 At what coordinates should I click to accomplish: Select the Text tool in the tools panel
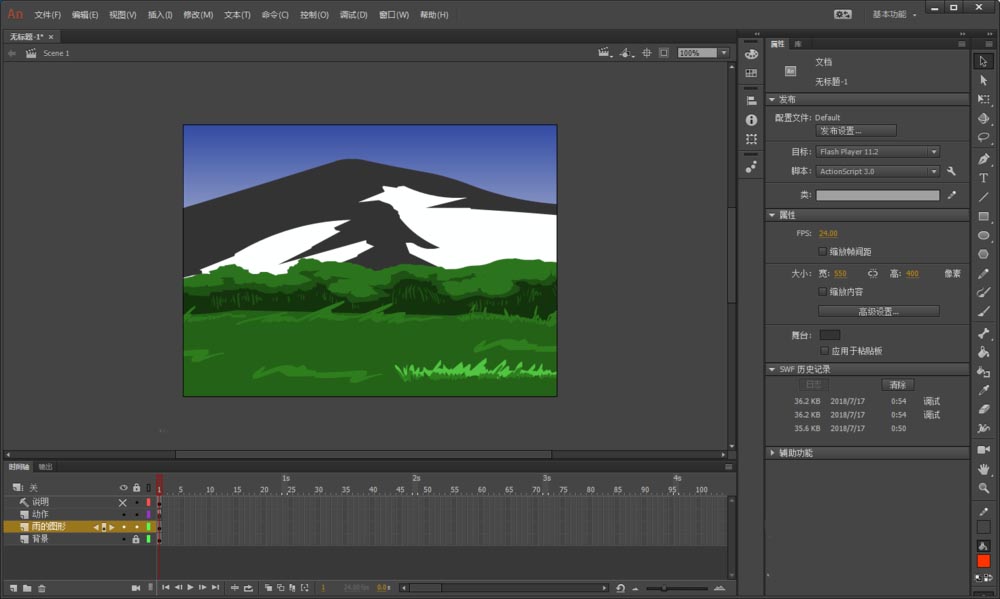coord(983,178)
